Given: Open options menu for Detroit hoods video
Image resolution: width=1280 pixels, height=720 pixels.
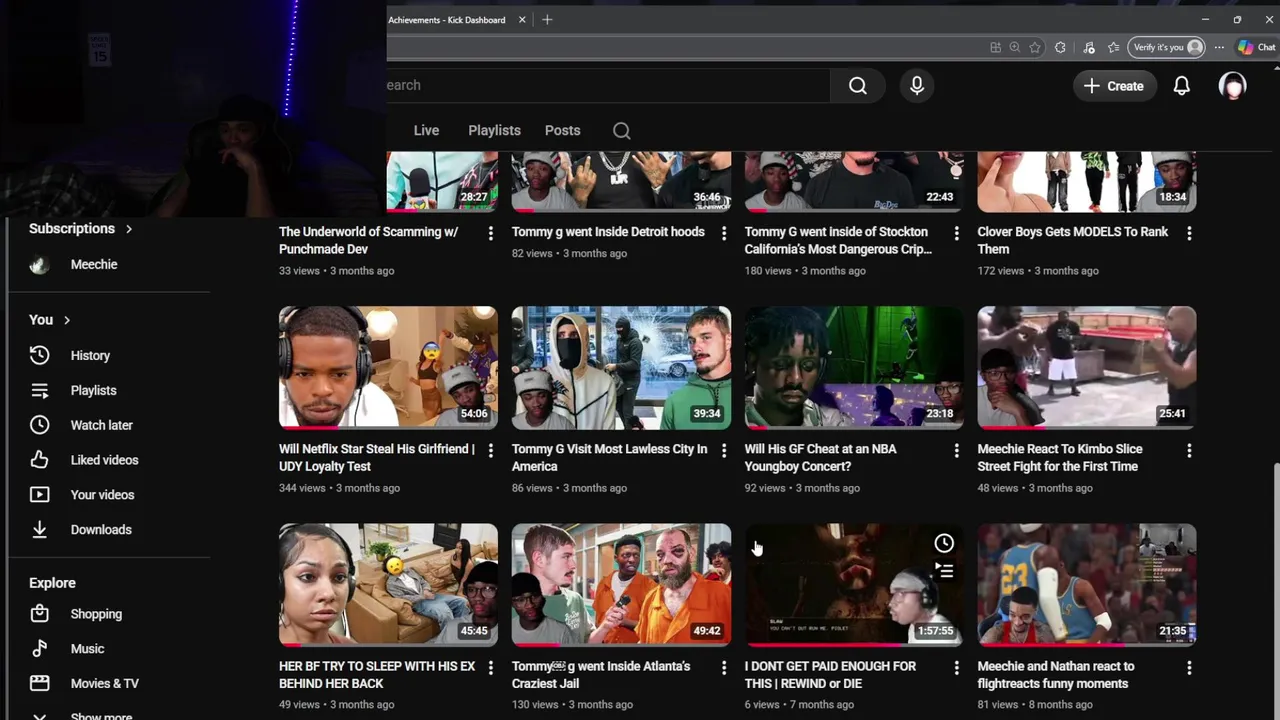Looking at the screenshot, I should [723, 233].
